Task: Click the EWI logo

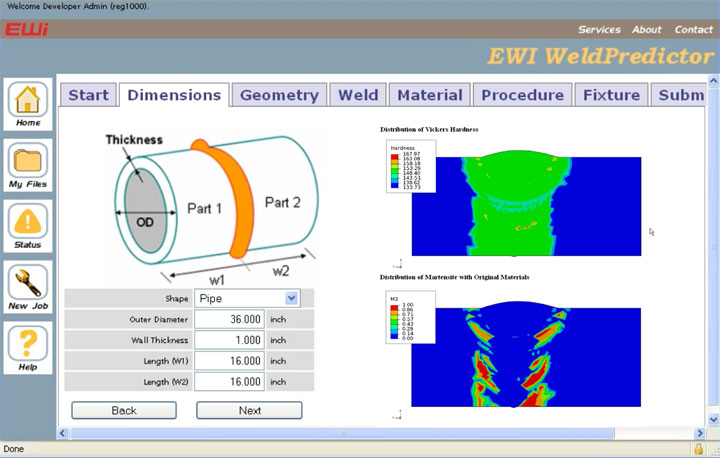Action: coord(26,29)
